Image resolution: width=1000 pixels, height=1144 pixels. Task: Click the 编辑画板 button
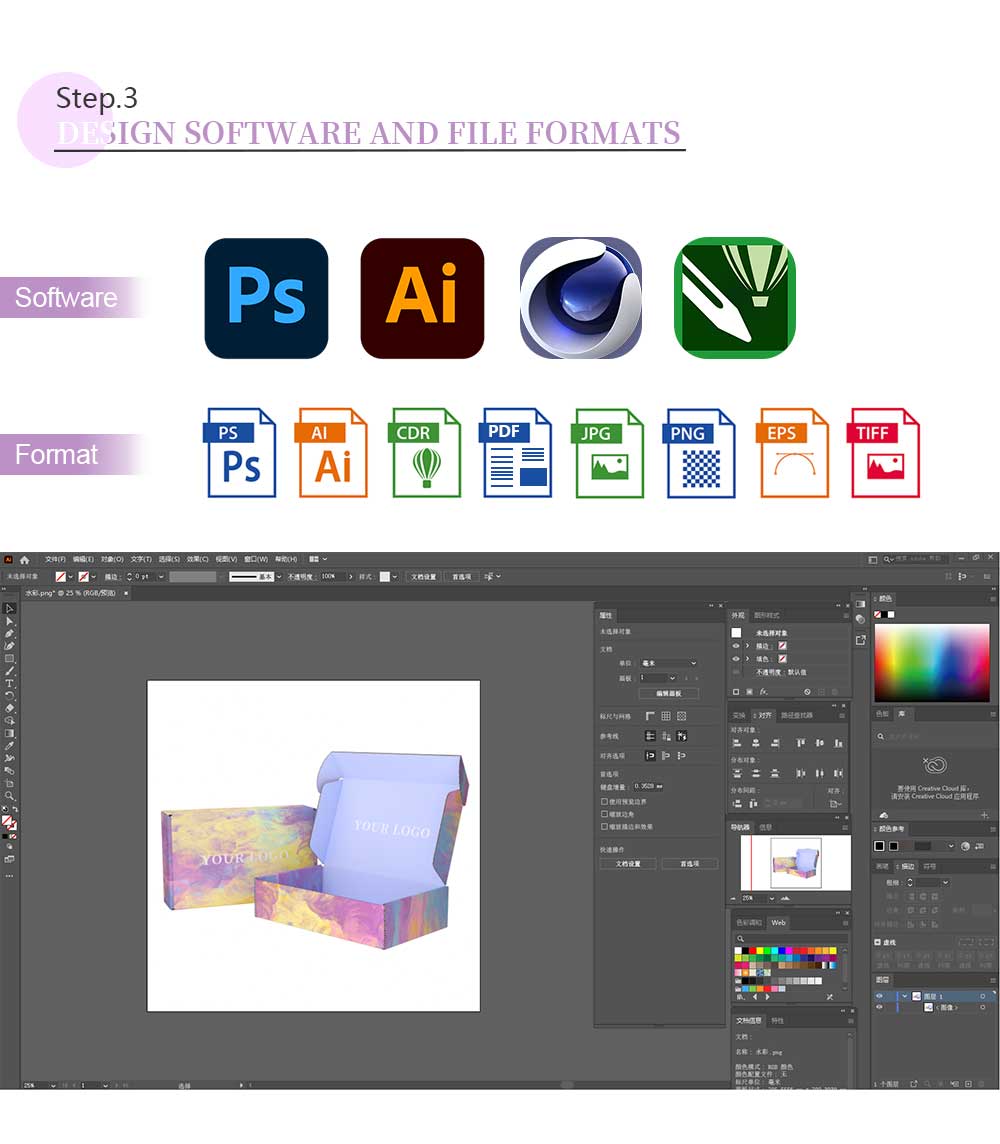[x=669, y=693]
